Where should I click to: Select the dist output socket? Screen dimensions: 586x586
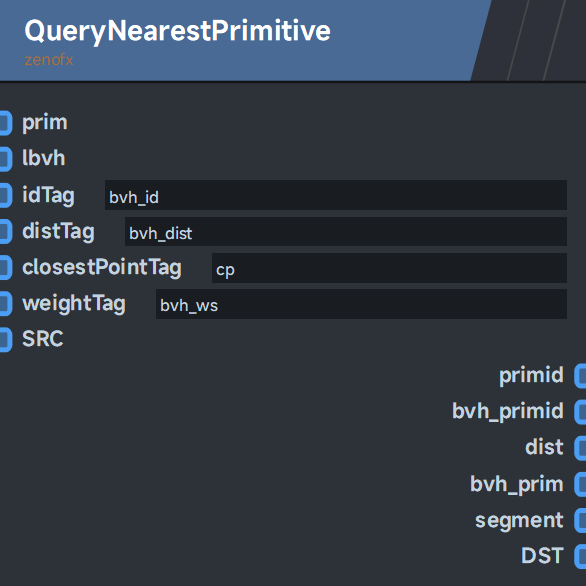[580, 448]
